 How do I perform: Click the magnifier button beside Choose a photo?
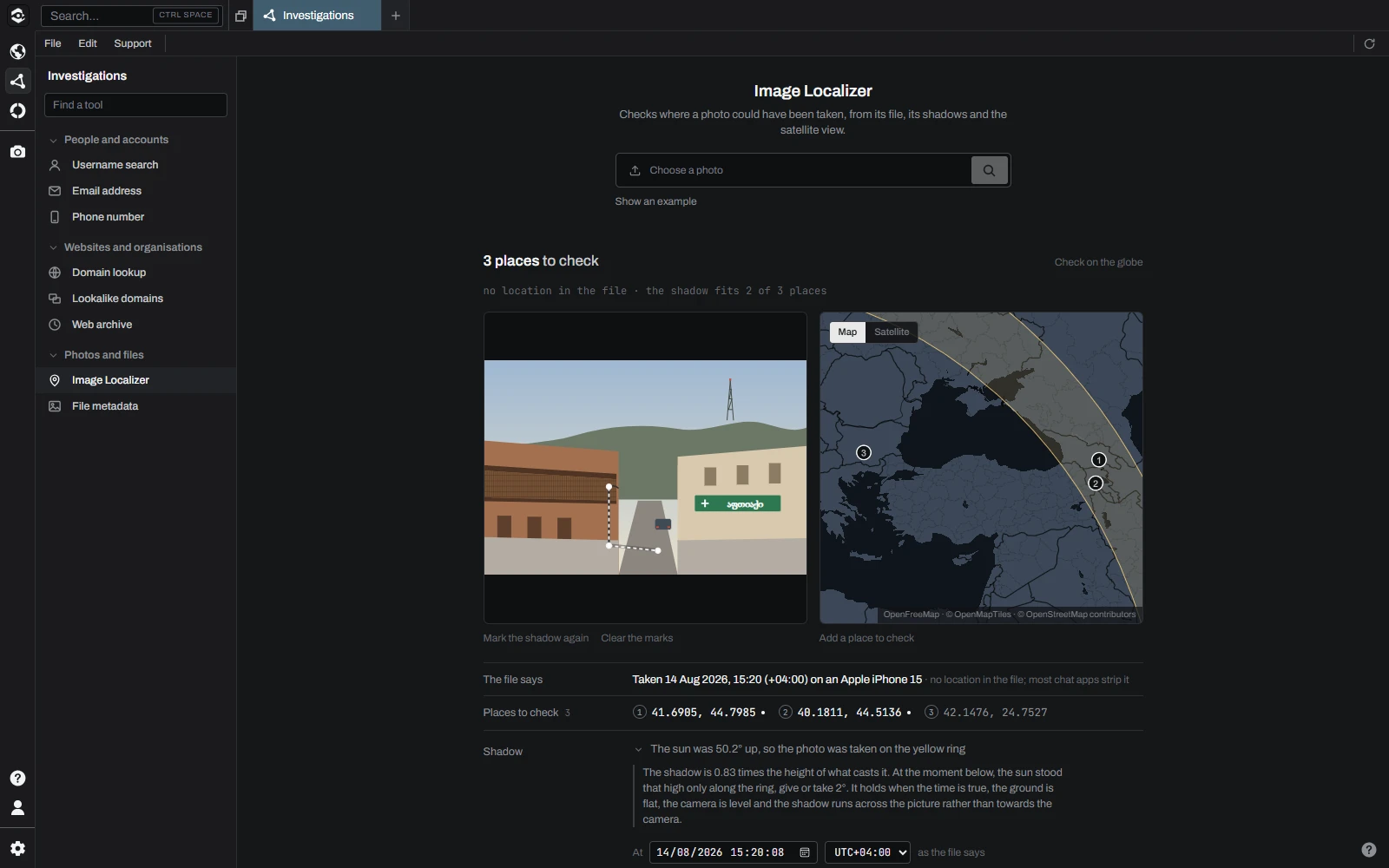(x=989, y=170)
